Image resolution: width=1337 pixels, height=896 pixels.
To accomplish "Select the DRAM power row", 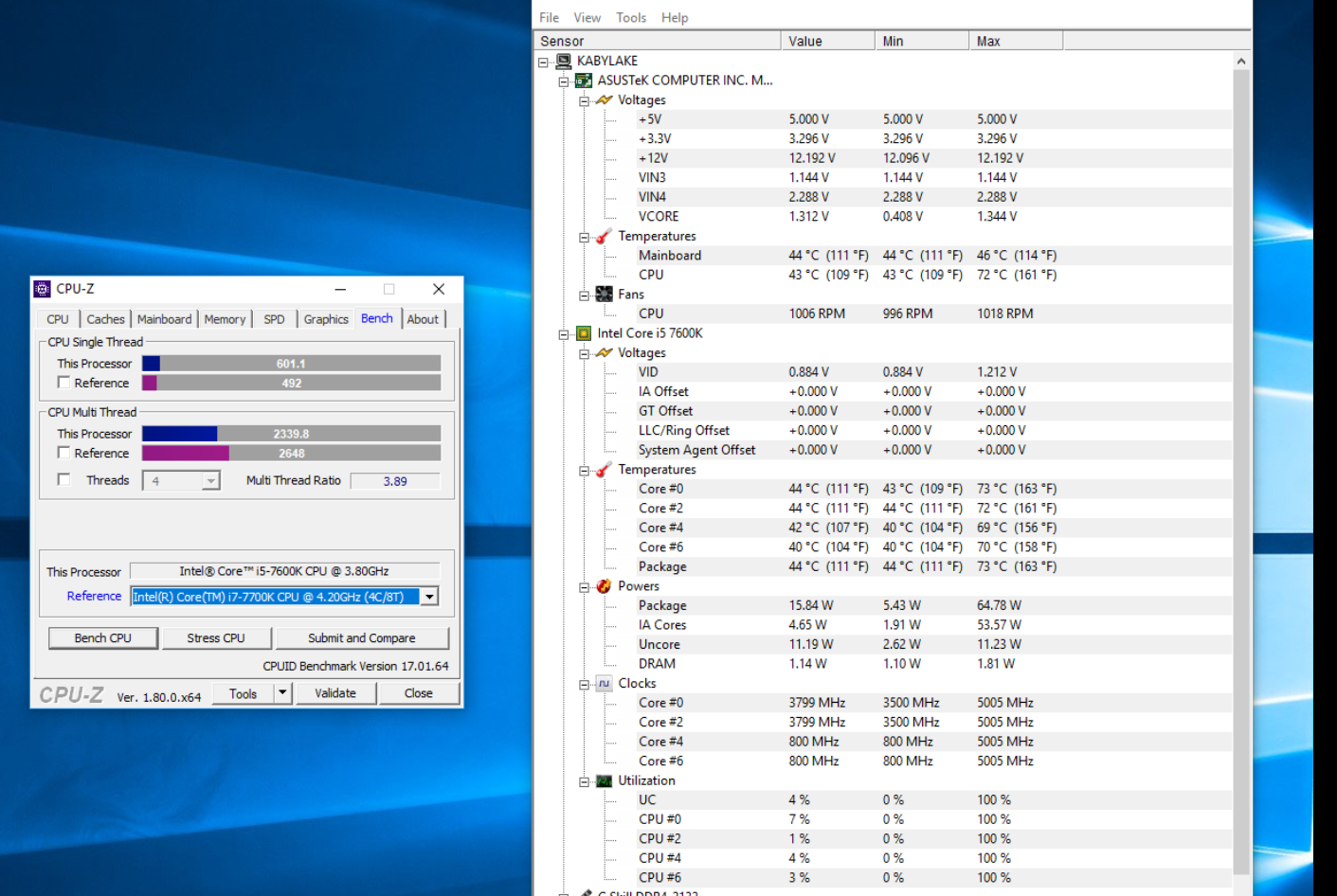I will click(884, 664).
